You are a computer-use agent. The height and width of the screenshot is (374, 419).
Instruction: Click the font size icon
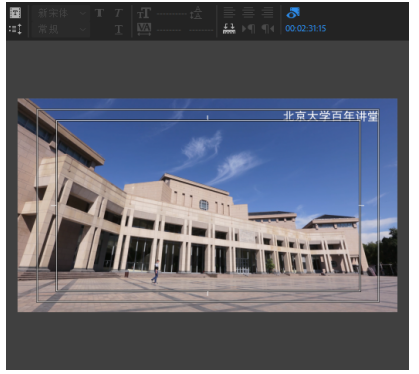(x=144, y=13)
